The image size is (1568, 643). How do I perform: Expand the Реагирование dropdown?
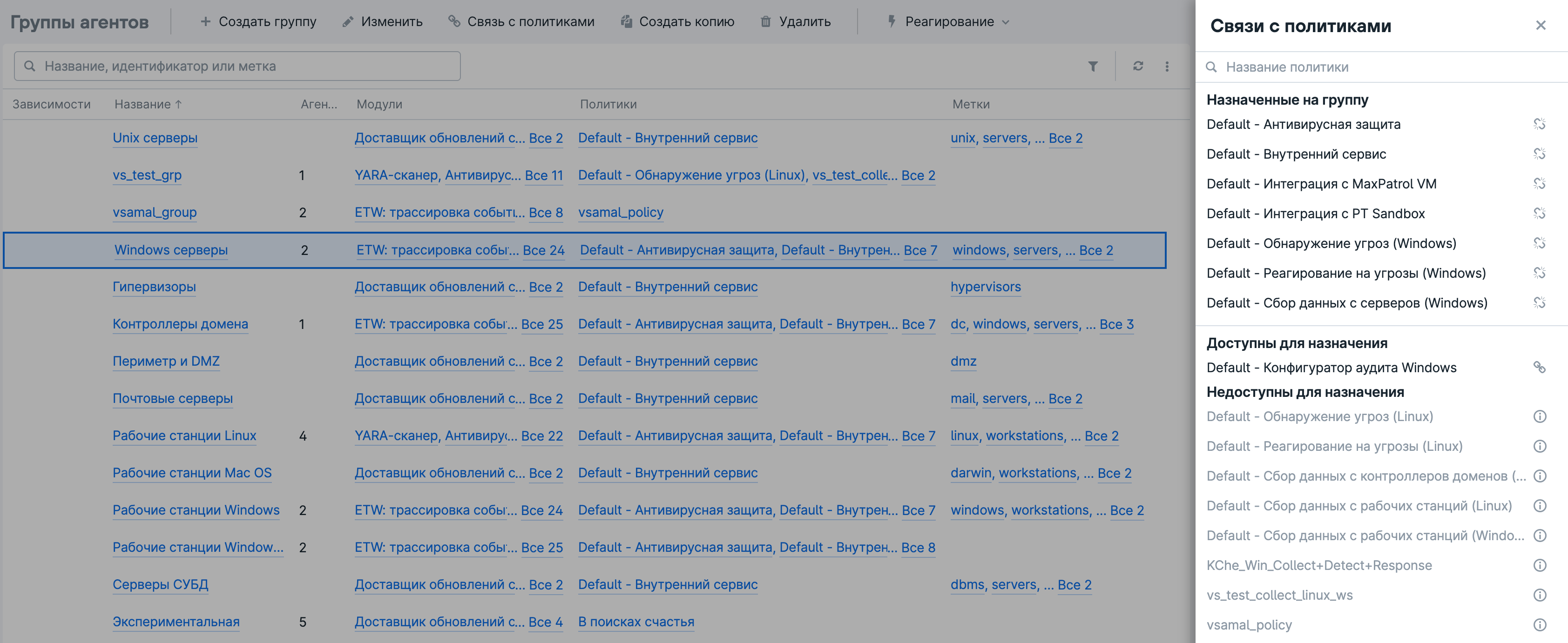[x=948, y=22]
